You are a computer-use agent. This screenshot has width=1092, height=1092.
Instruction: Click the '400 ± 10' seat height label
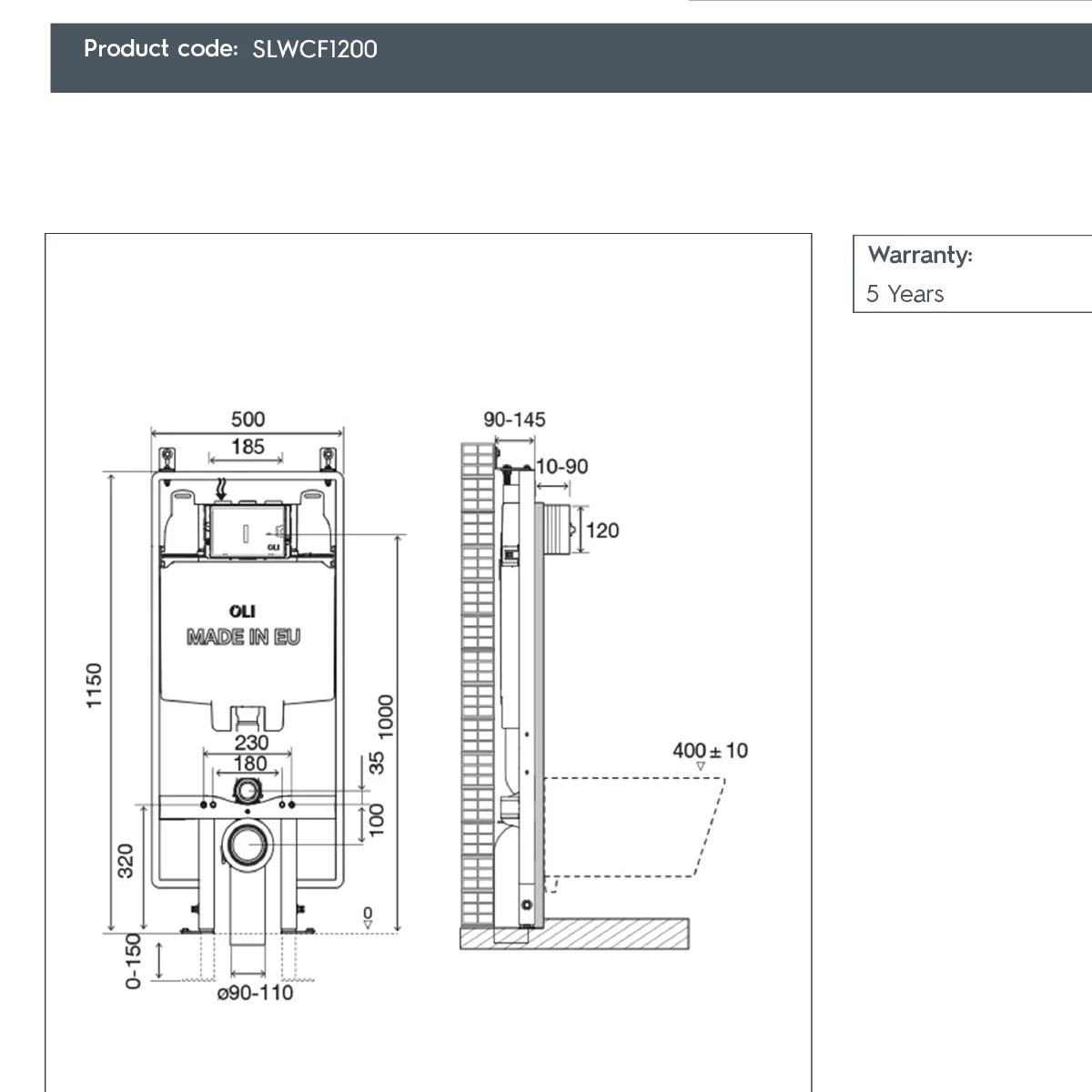pyautogui.click(x=710, y=751)
